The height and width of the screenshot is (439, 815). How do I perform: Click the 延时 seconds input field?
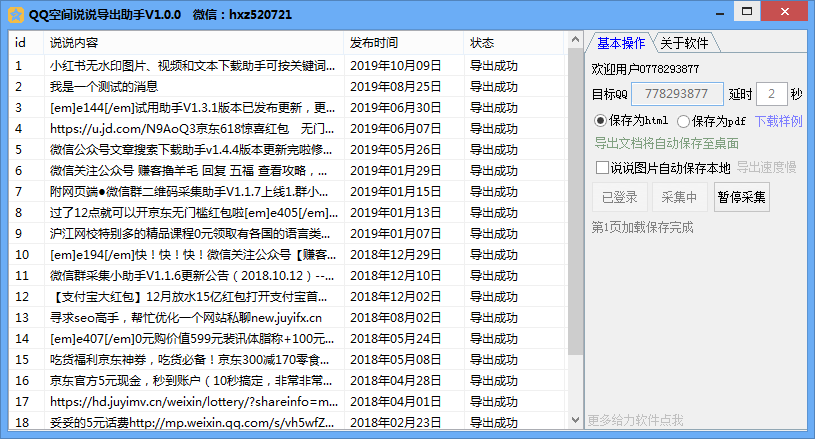coord(771,94)
